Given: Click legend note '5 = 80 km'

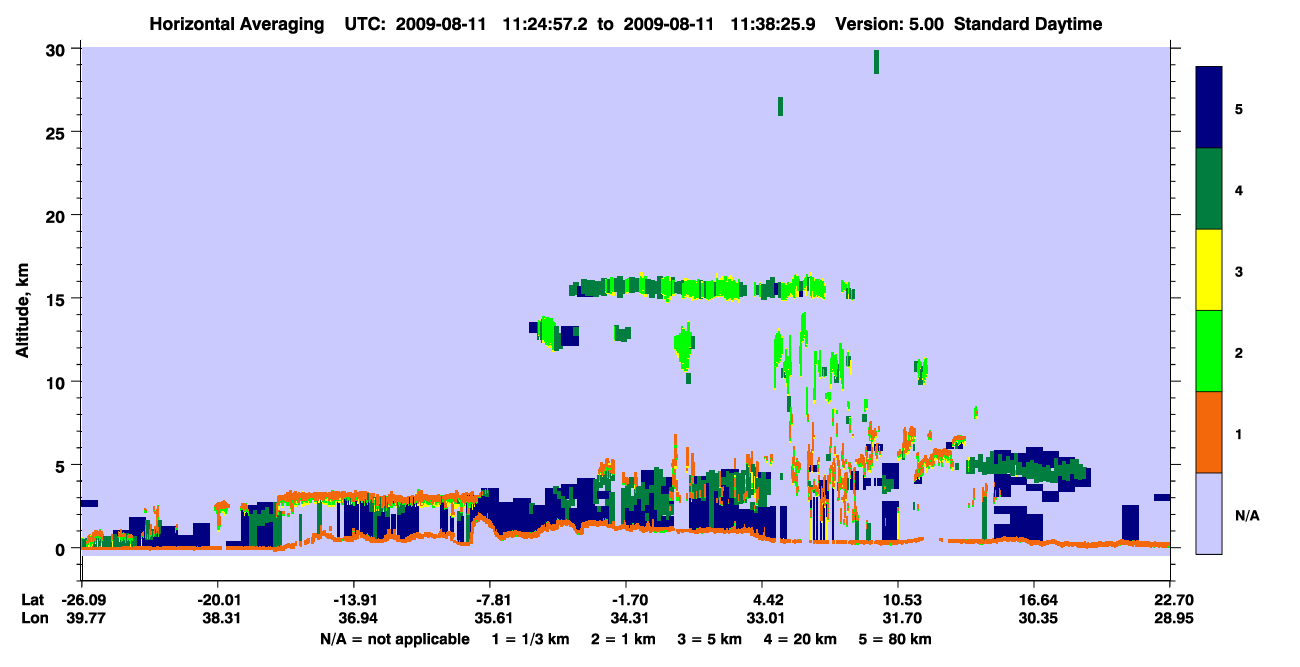Looking at the screenshot, I should click(894, 639).
